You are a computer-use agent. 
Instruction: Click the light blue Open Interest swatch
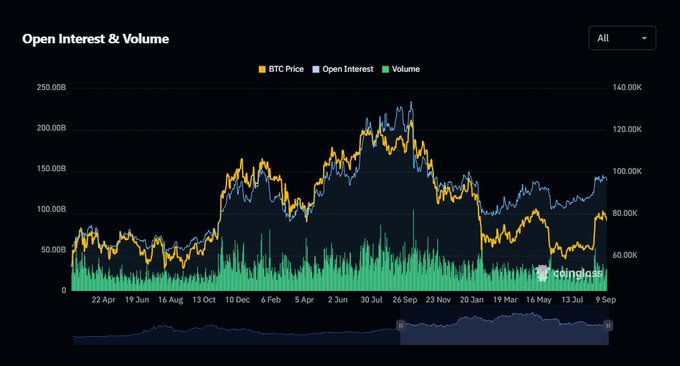[316, 69]
